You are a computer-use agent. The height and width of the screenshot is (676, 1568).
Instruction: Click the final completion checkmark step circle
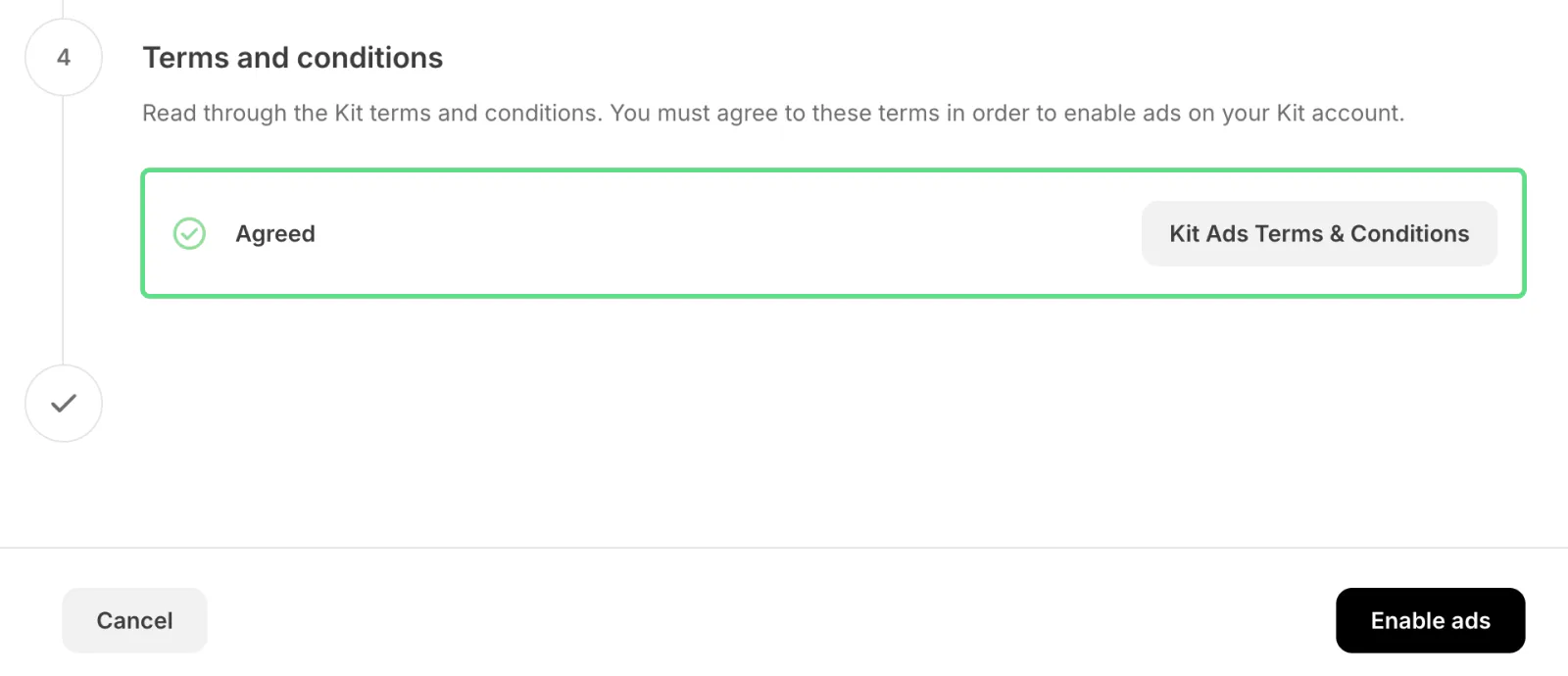click(x=64, y=403)
